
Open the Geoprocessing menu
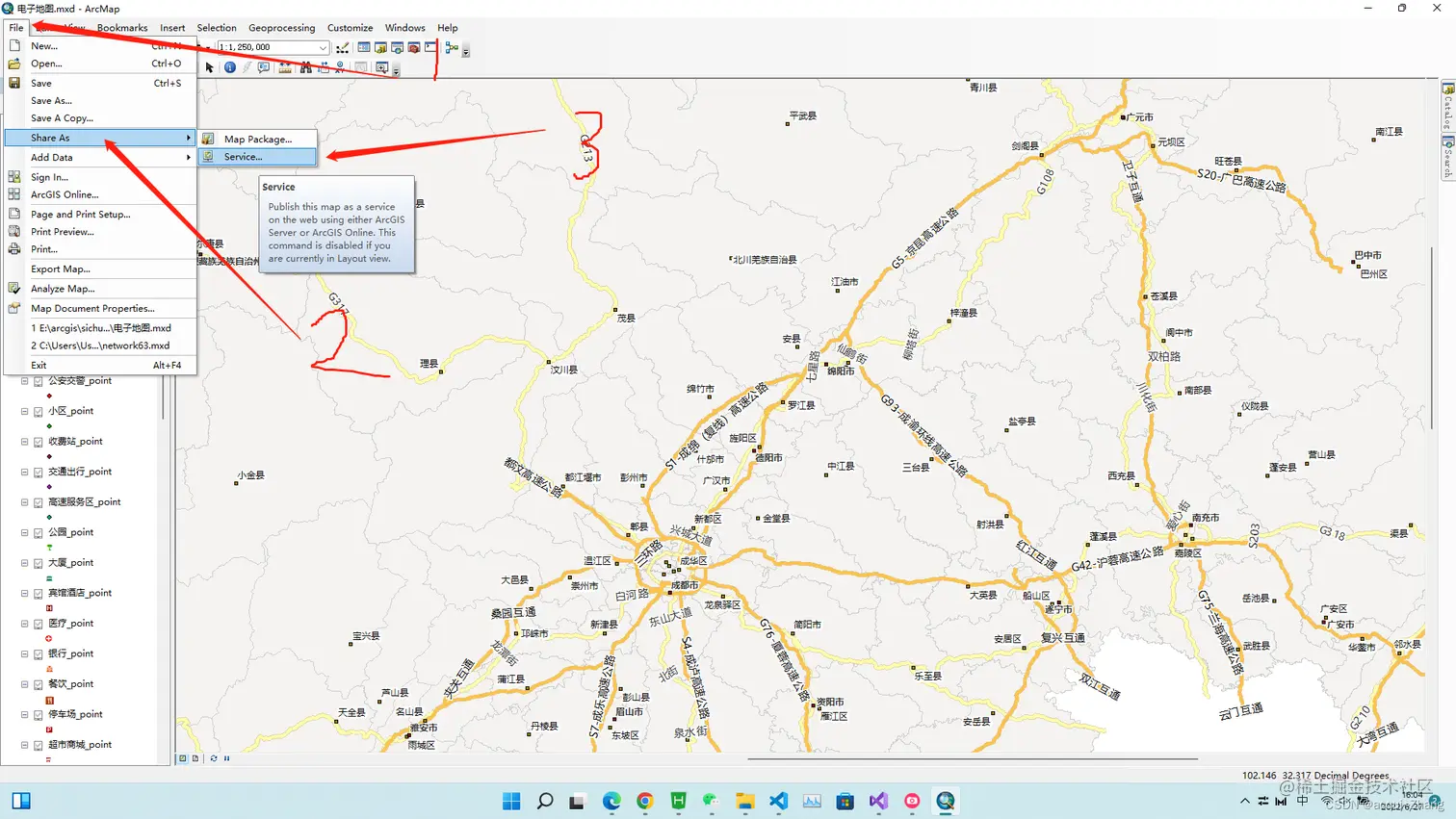click(281, 28)
